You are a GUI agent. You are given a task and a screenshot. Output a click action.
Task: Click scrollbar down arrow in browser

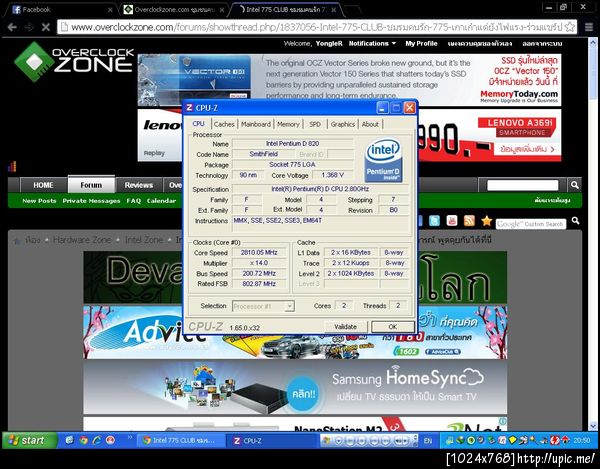pyautogui.click(x=593, y=425)
